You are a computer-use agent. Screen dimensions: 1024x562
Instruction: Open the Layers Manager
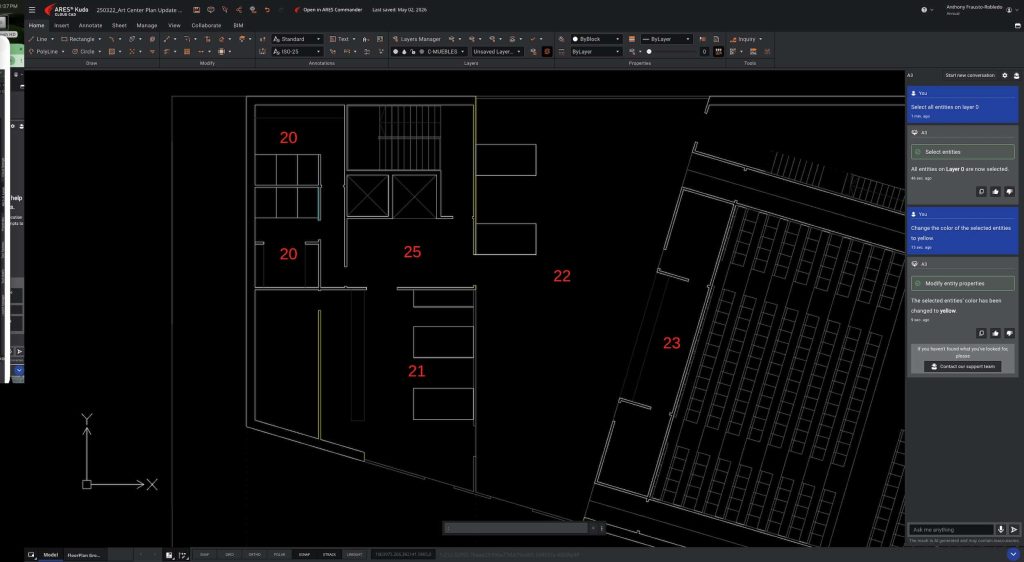coord(417,39)
